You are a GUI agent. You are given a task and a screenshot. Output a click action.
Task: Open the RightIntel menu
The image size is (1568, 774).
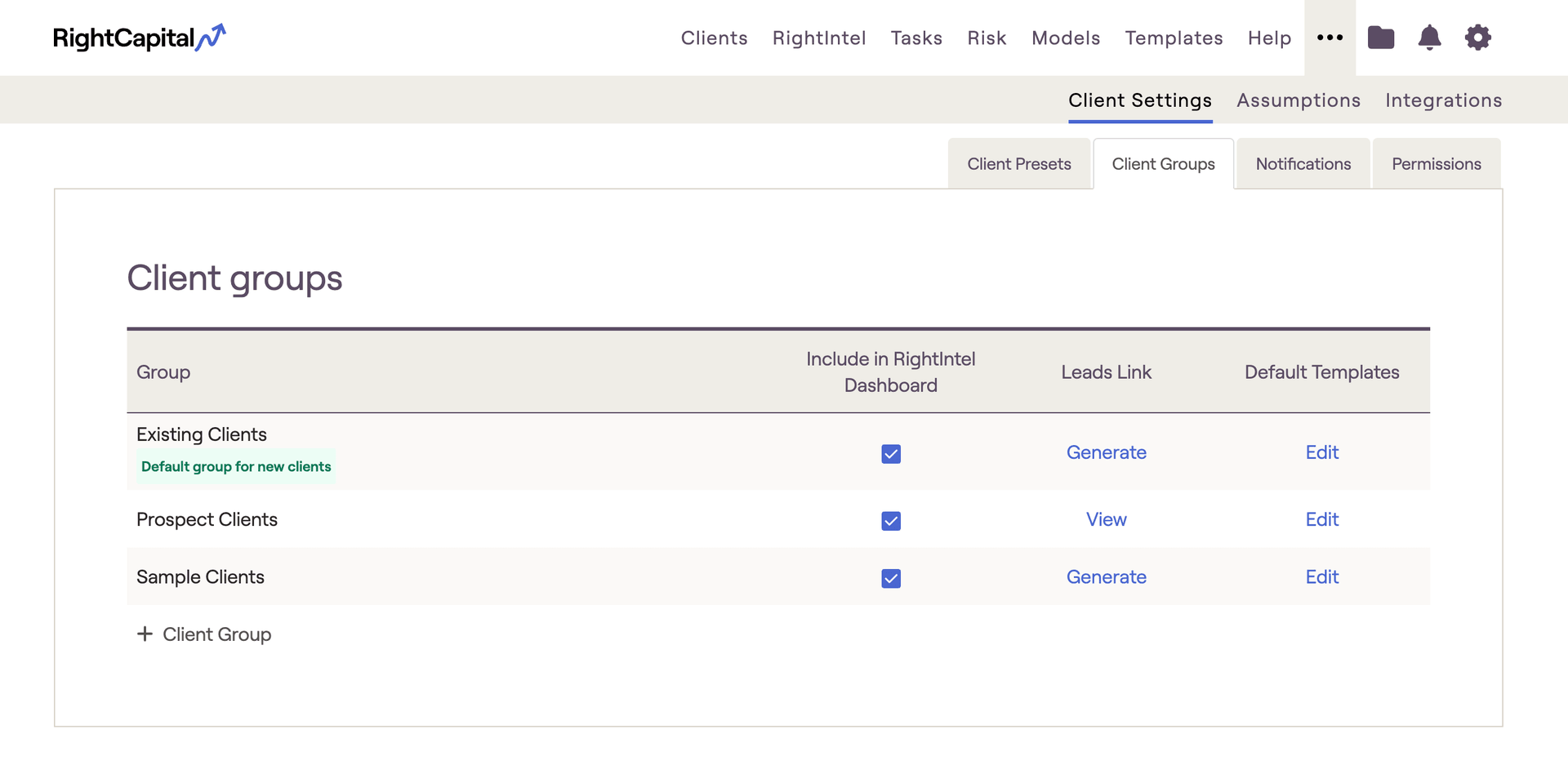click(x=819, y=38)
